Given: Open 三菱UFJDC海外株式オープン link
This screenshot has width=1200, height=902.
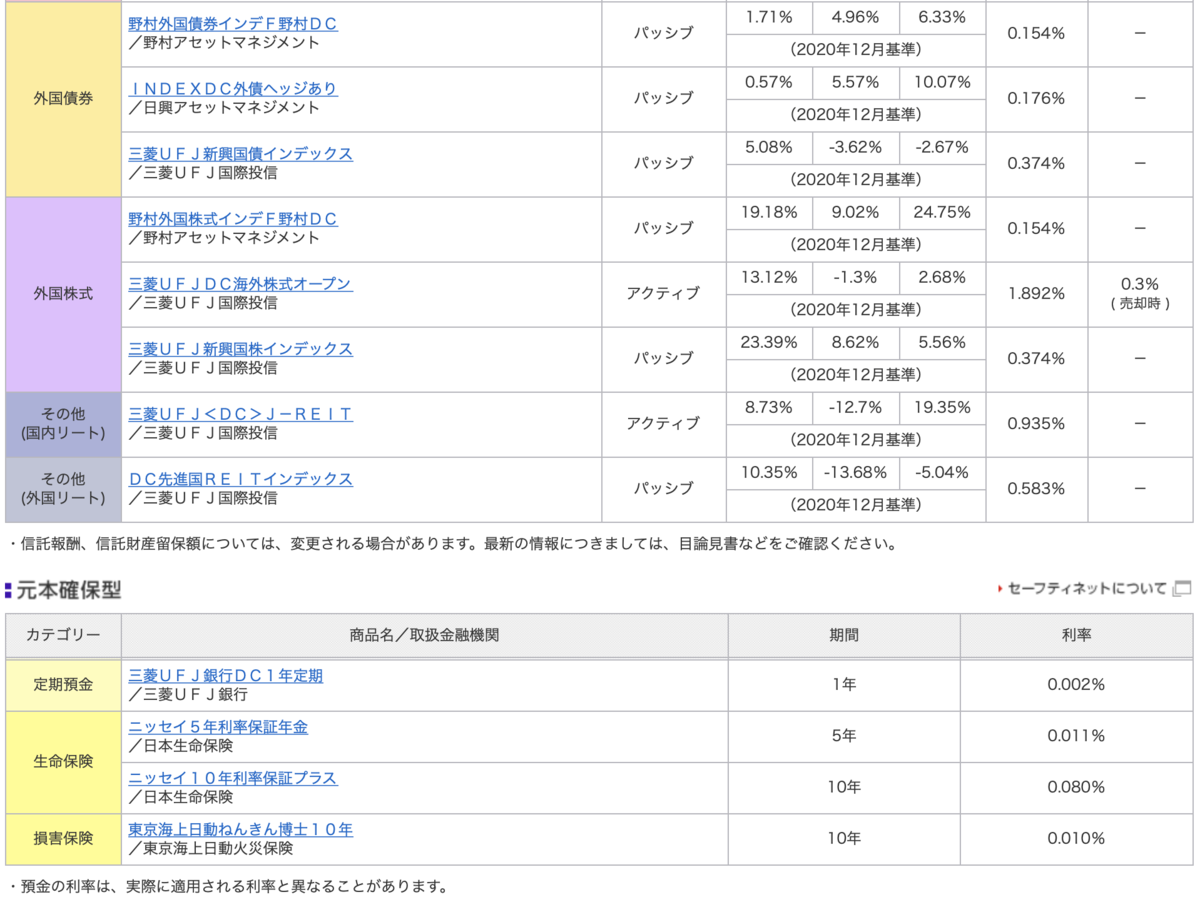Looking at the screenshot, I should click(241, 283).
